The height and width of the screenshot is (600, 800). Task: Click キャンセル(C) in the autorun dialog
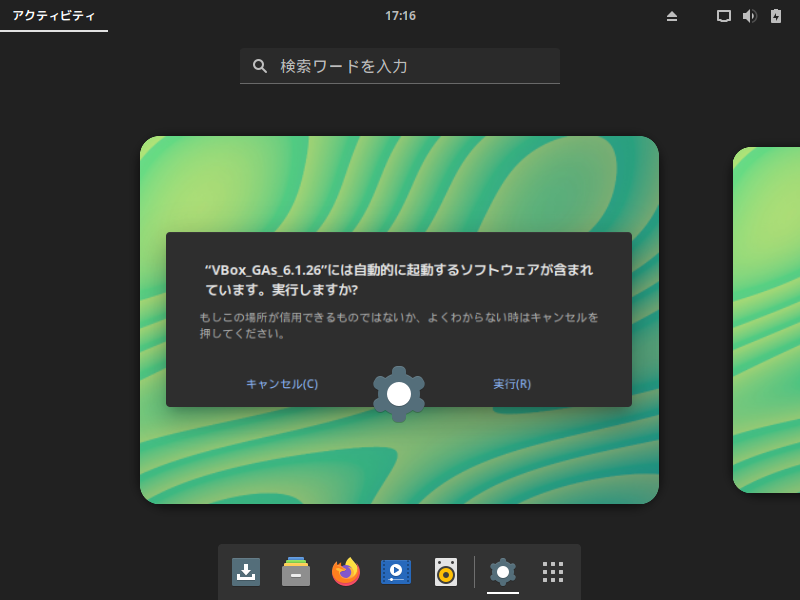point(282,384)
